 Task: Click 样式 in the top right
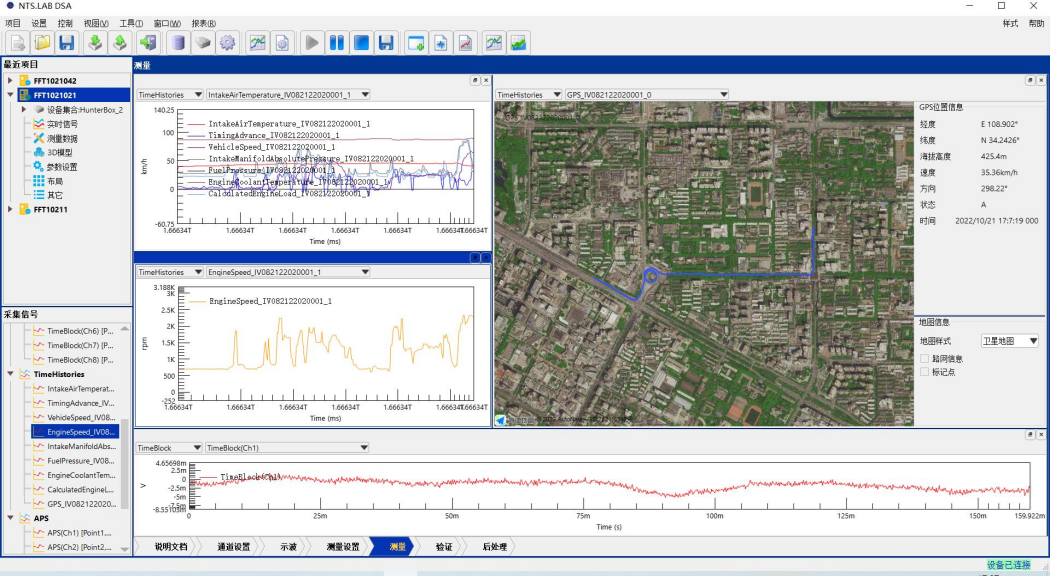pyautogui.click(x=1010, y=23)
